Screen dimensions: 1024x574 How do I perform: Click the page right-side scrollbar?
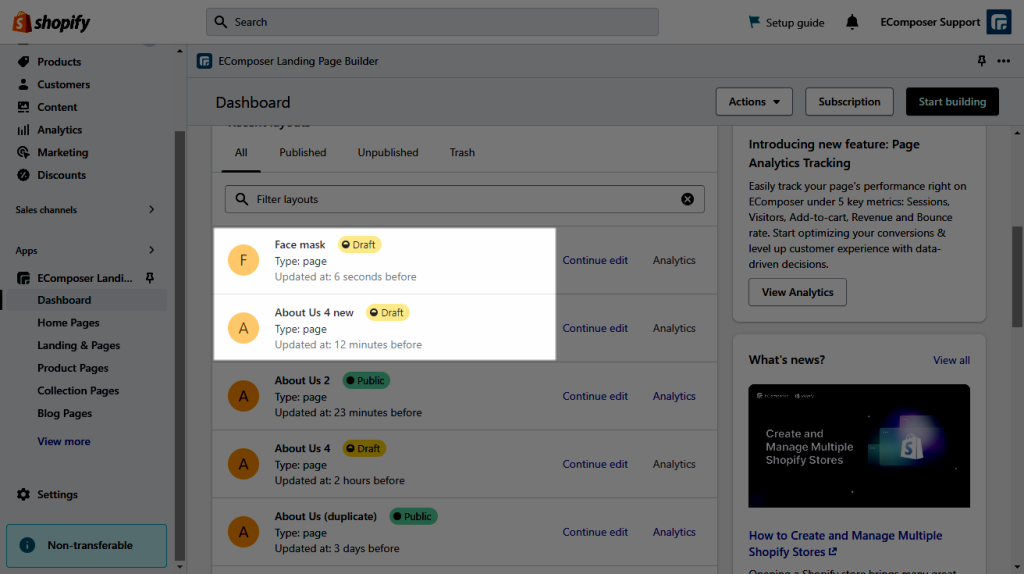[1017, 277]
